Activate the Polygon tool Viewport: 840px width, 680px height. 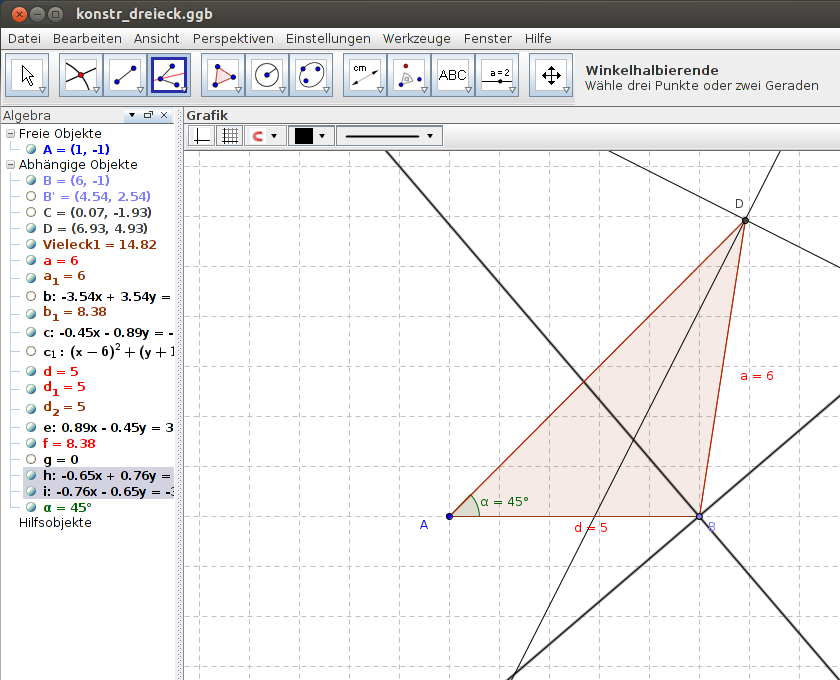(222, 73)
